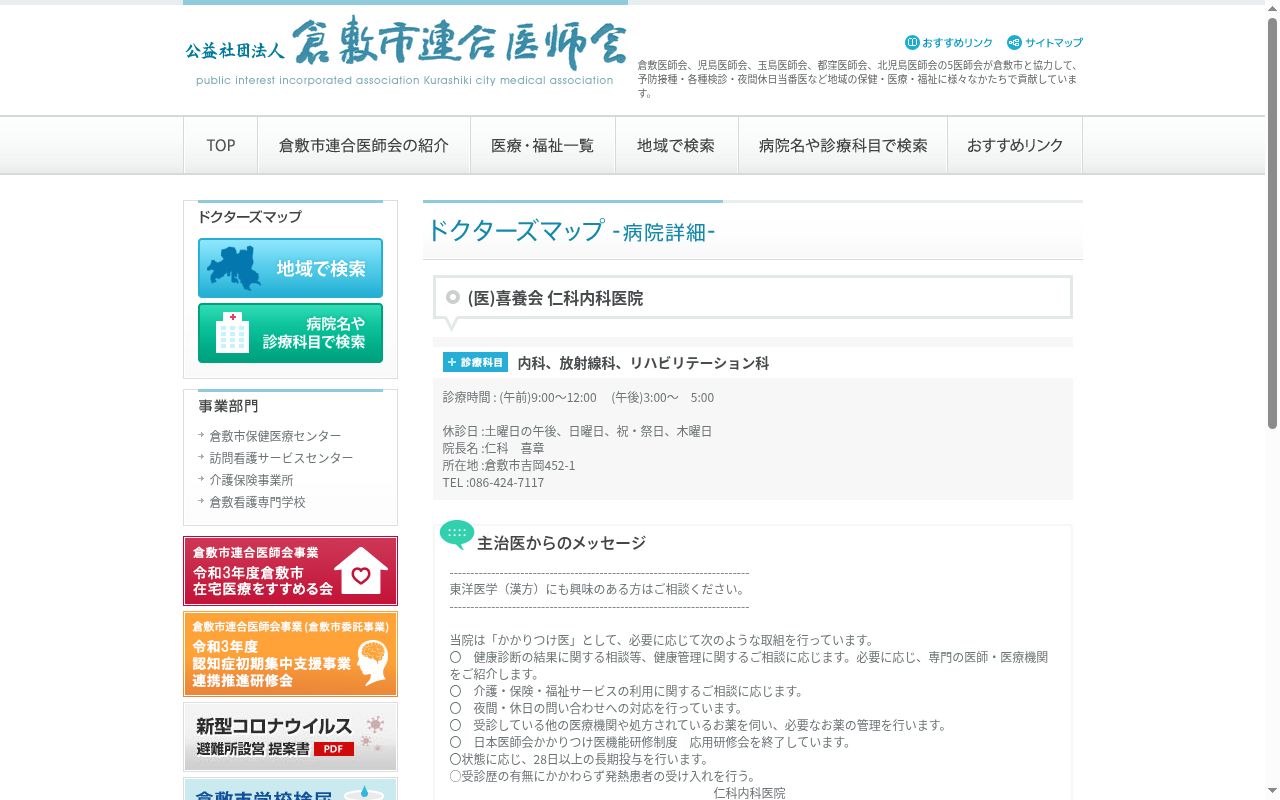Click the 診療科目 blue label badge
The height and width of the screenshot is (800, 1280).
(475, 362)
